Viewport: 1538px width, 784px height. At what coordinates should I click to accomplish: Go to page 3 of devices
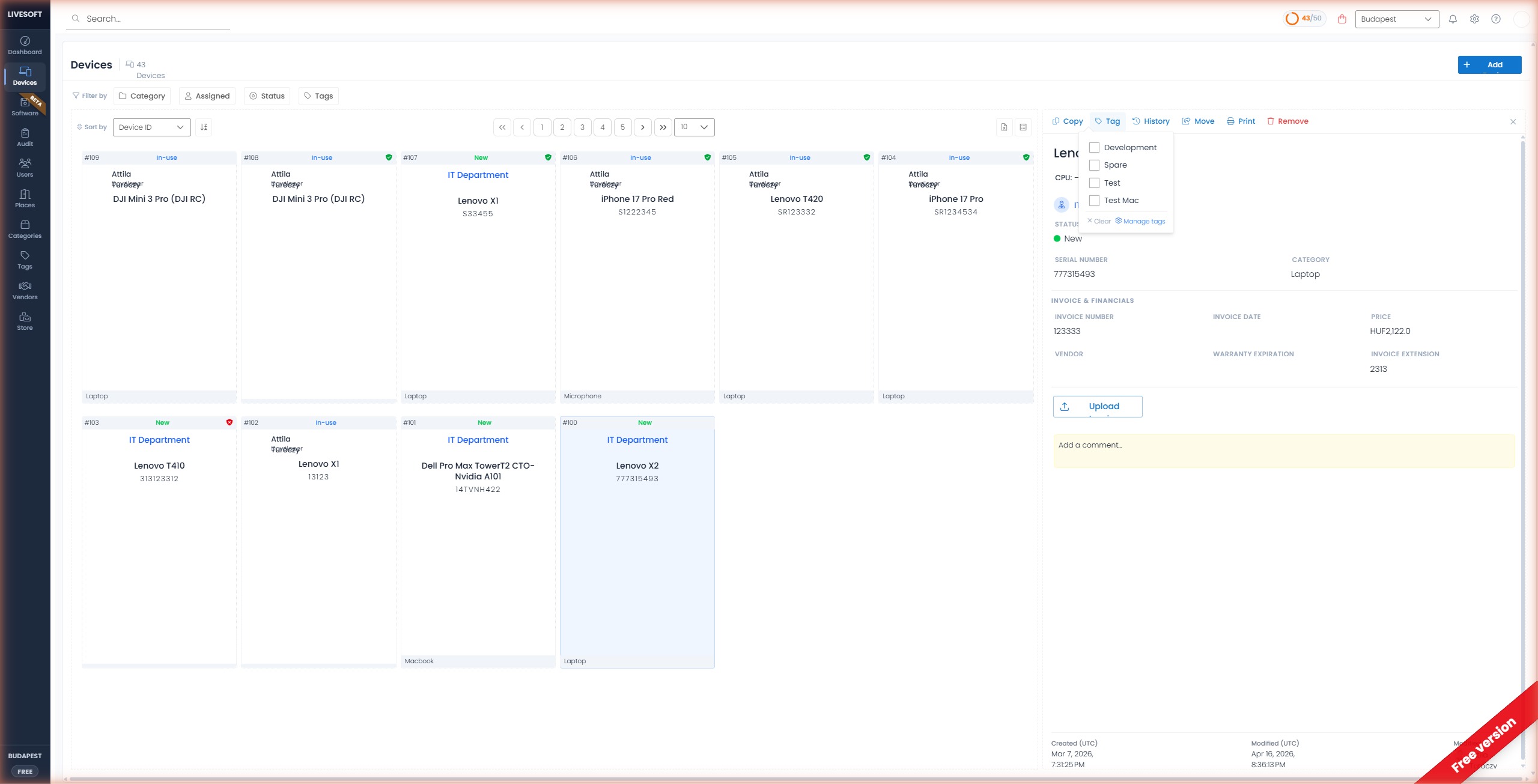coord(582,127)
